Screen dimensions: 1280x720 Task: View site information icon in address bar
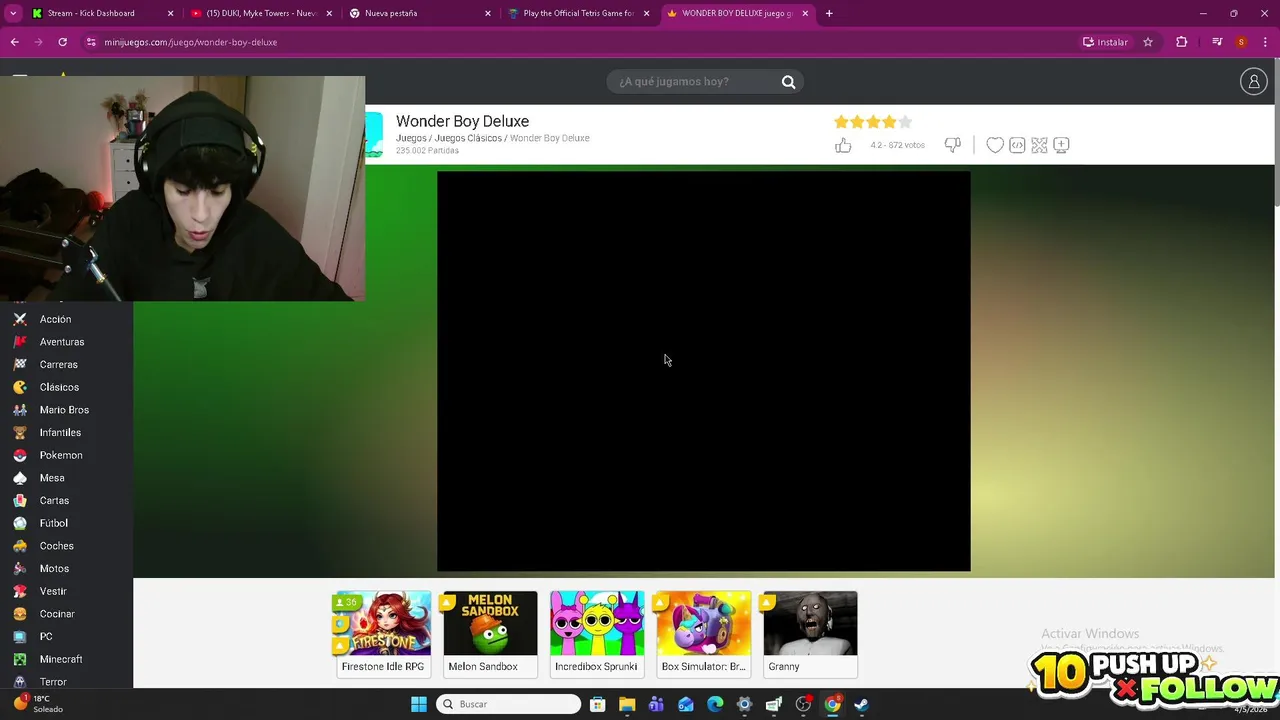[x=91, y=42]
